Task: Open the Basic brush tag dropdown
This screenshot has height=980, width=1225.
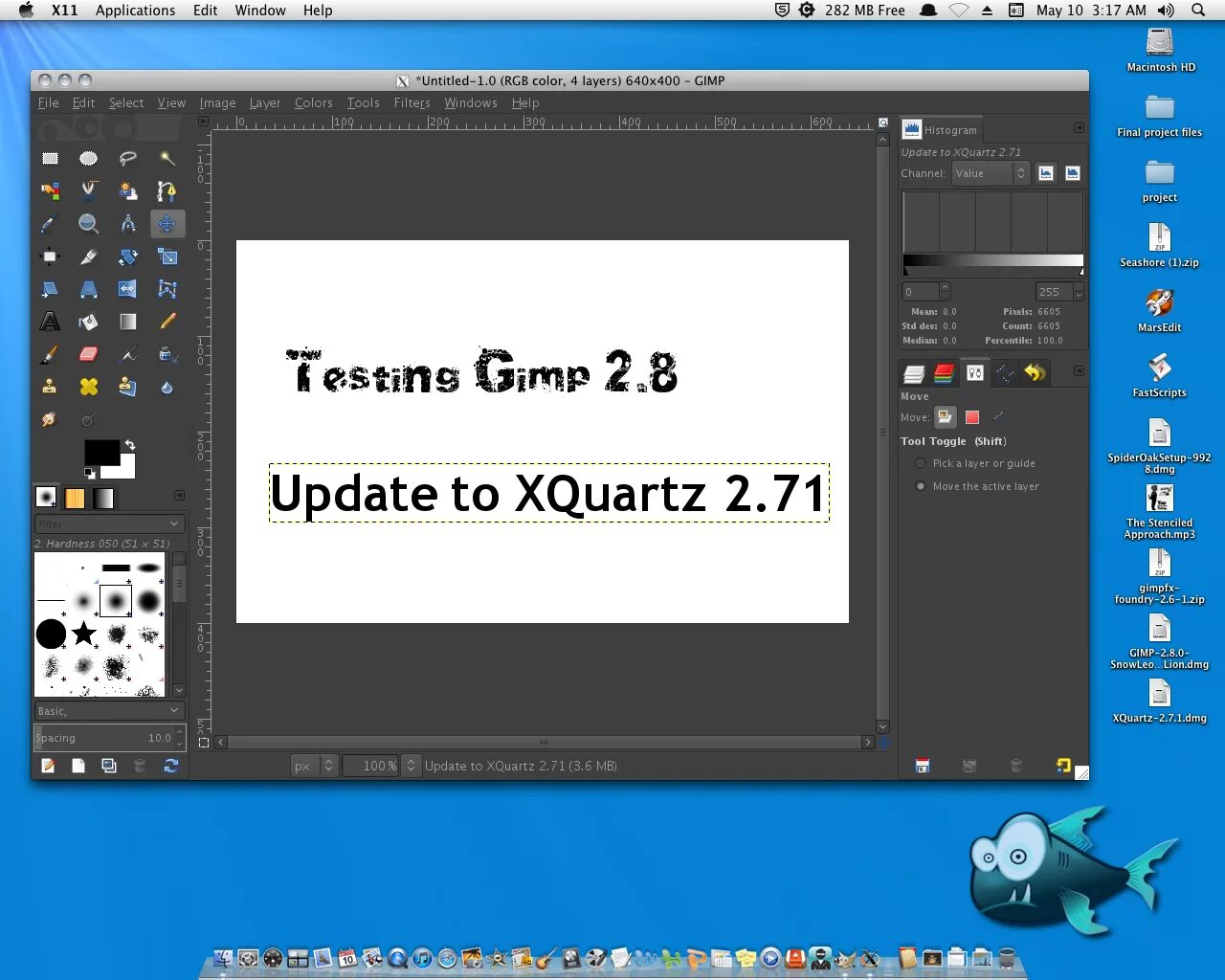Action: point(108,711)
